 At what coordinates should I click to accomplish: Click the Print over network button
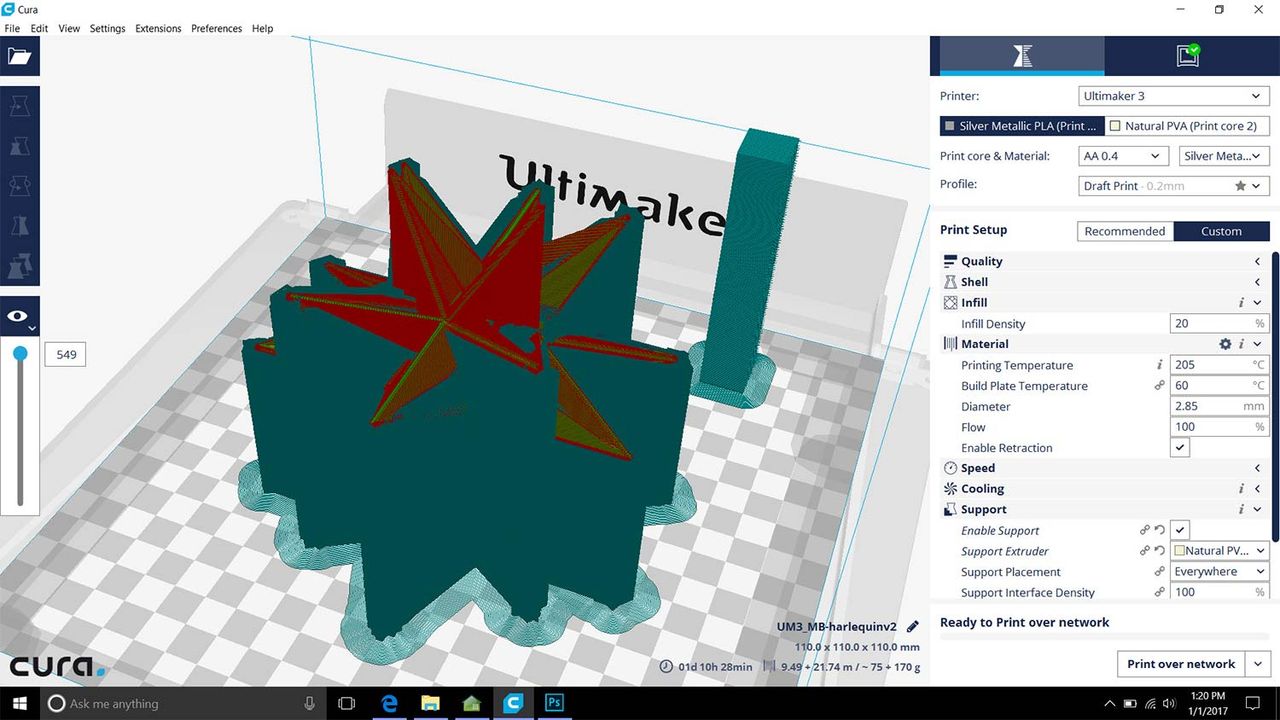tap(1181, 664)
